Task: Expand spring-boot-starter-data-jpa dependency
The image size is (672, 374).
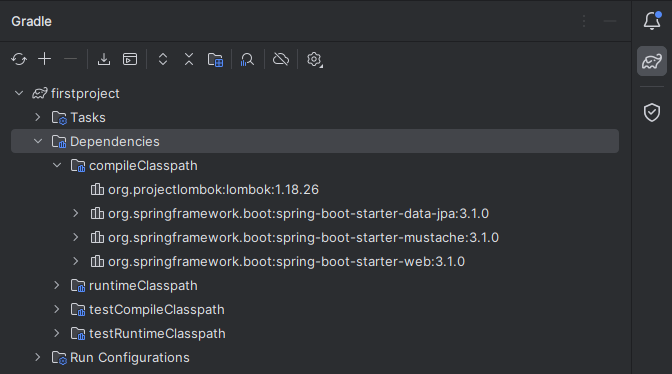Action: click(76, 213)
